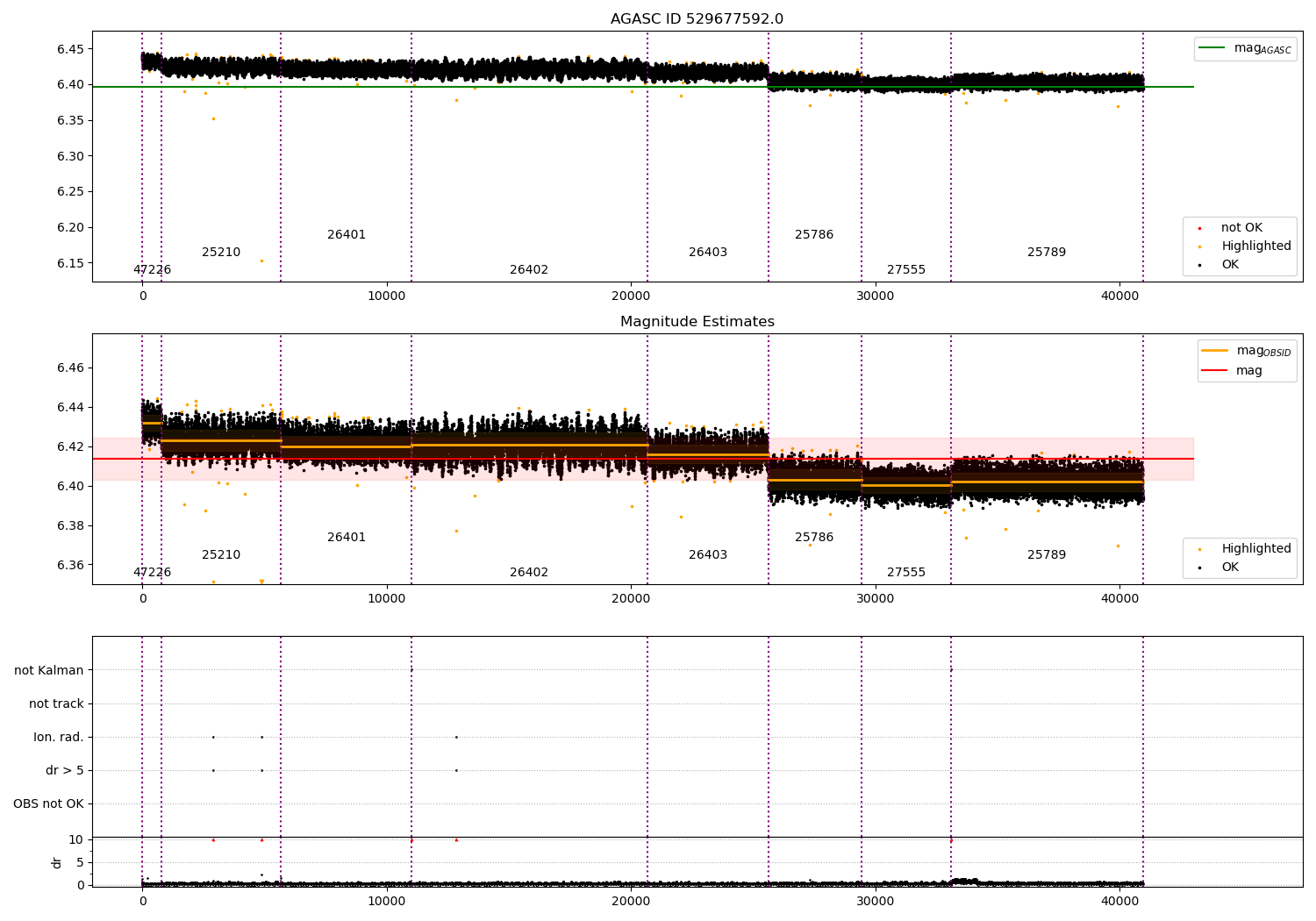
Task: Click the 'not Kalman' row label
Action: (x=49, y=671)
